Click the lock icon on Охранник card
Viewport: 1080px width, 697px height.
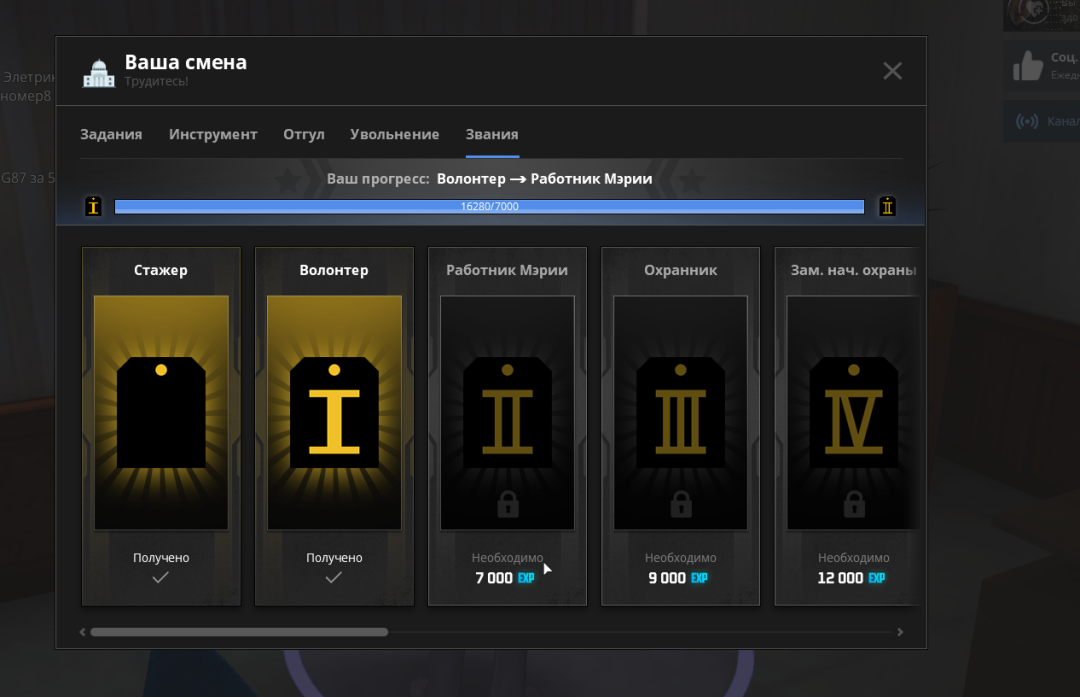(680, 504)
